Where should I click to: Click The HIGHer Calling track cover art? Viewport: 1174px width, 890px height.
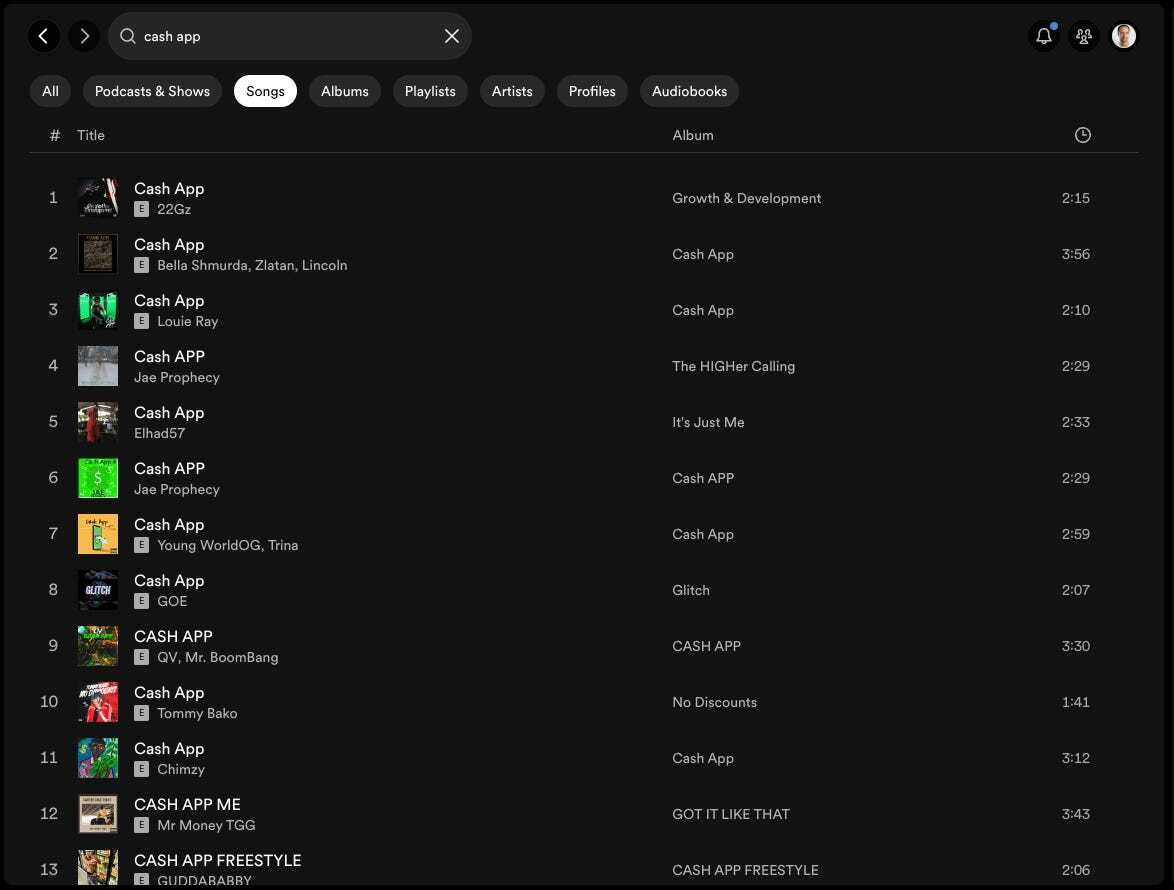coord(98,366)
